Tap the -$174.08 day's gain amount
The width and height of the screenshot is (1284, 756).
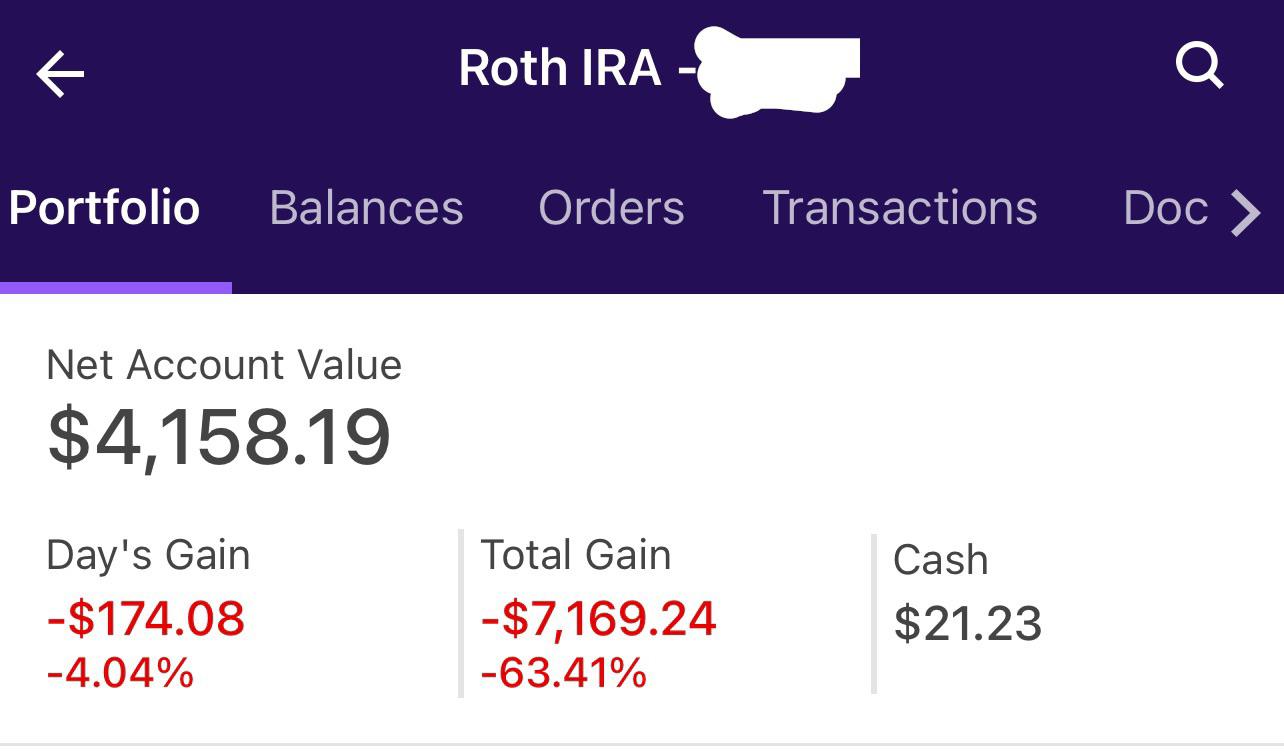tap(146, 618)
